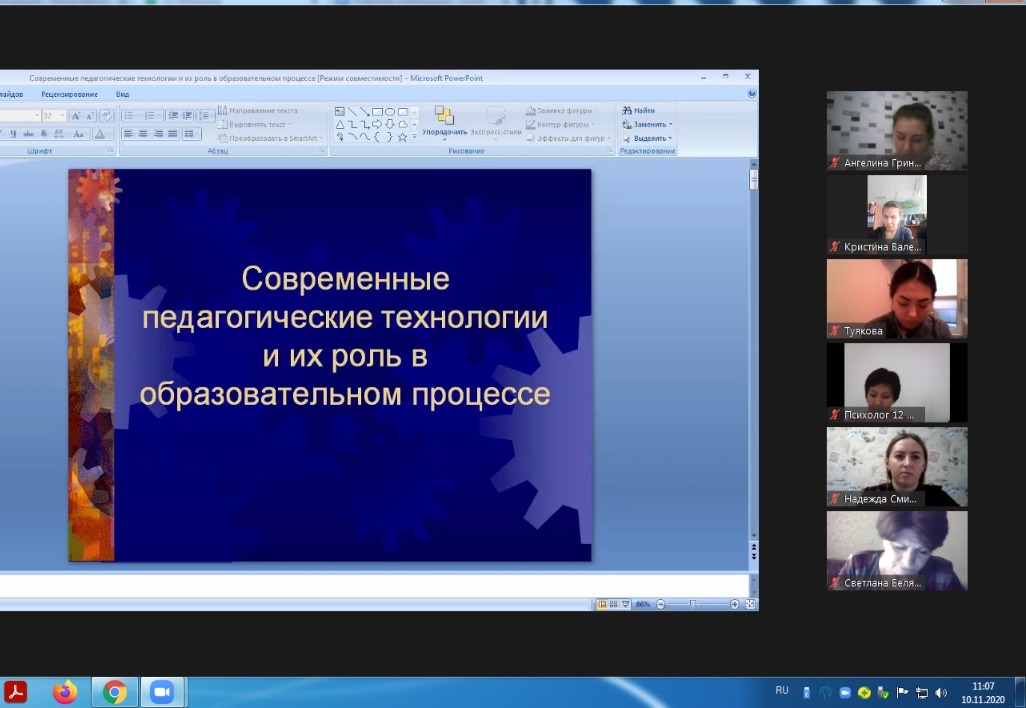
Task: Select the Туякова participant video thumbnail
Action: coord(897,299)
